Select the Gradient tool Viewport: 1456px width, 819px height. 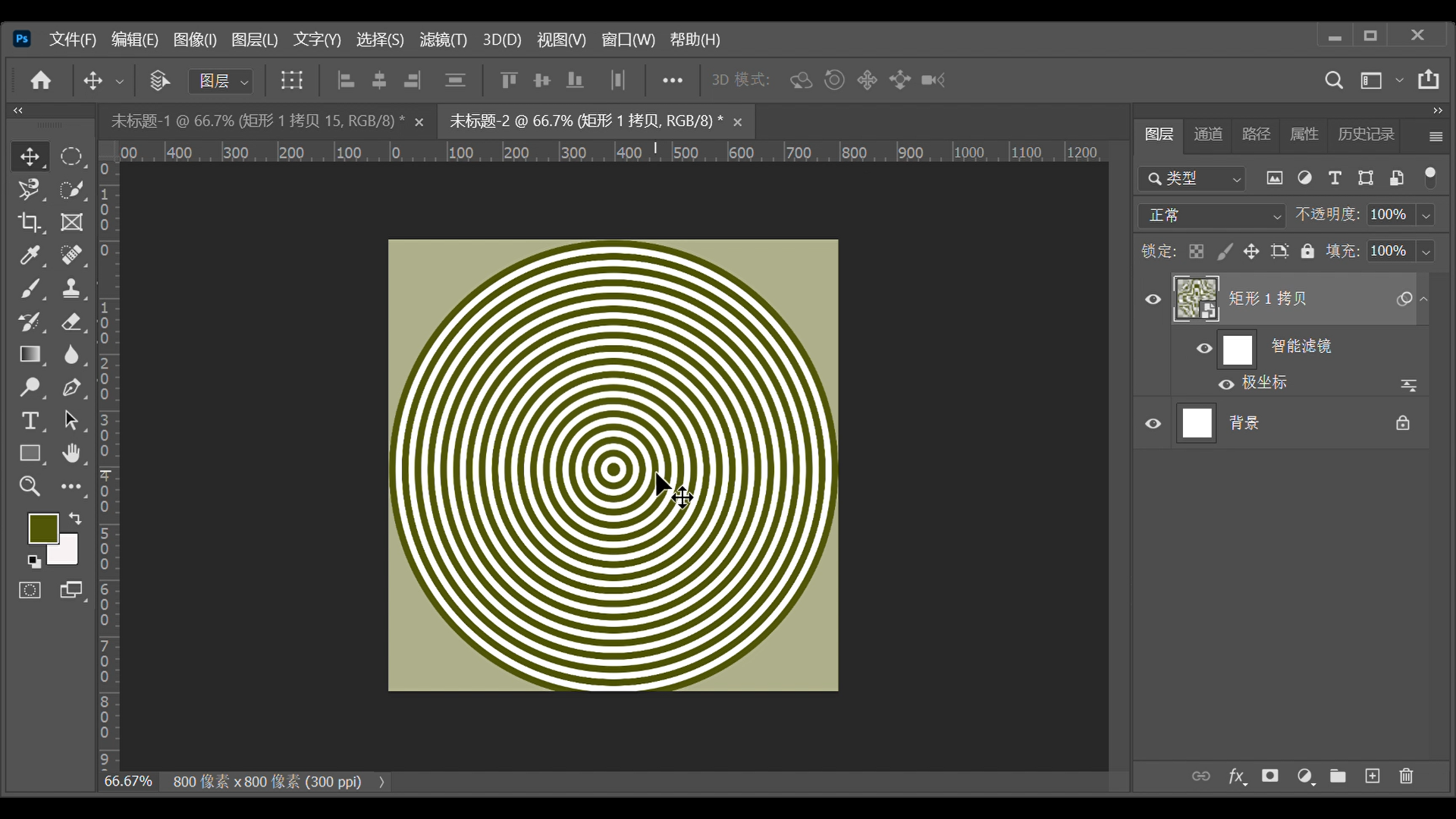30,354
